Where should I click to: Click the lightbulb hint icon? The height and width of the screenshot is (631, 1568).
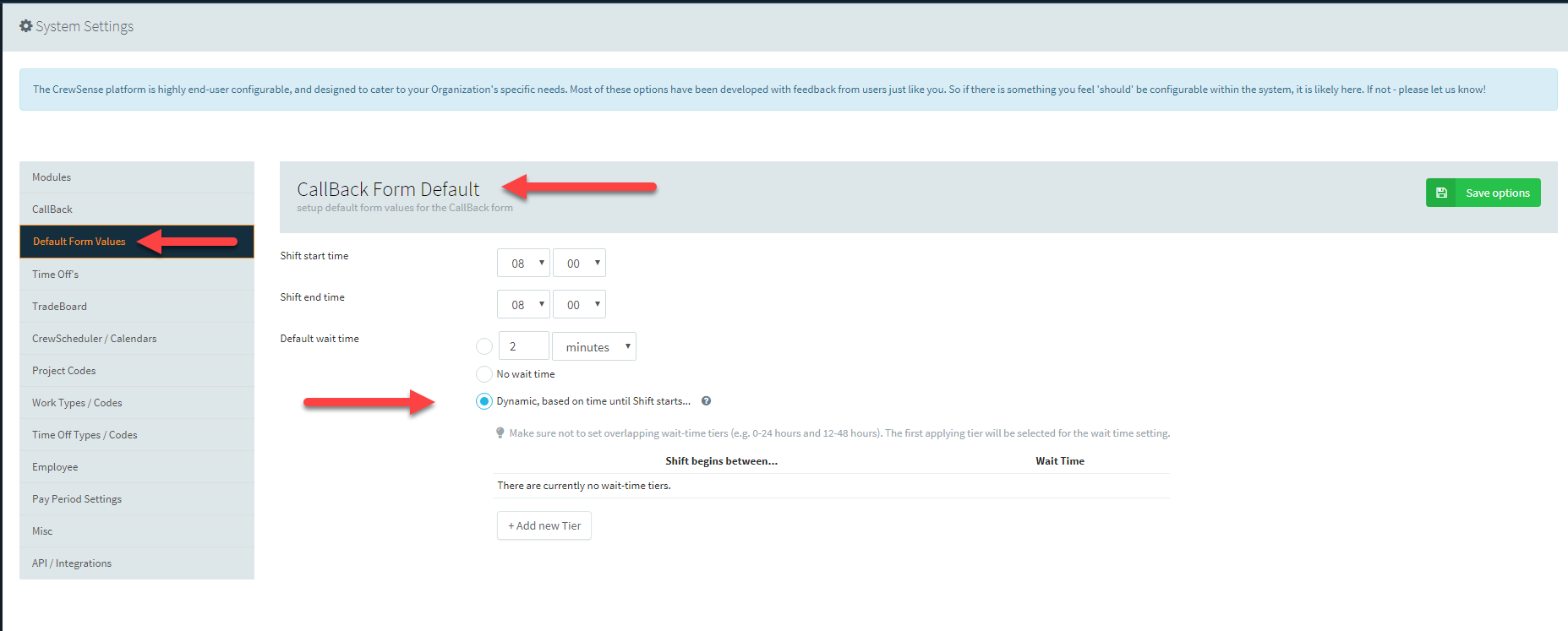[x=500, y=433]
